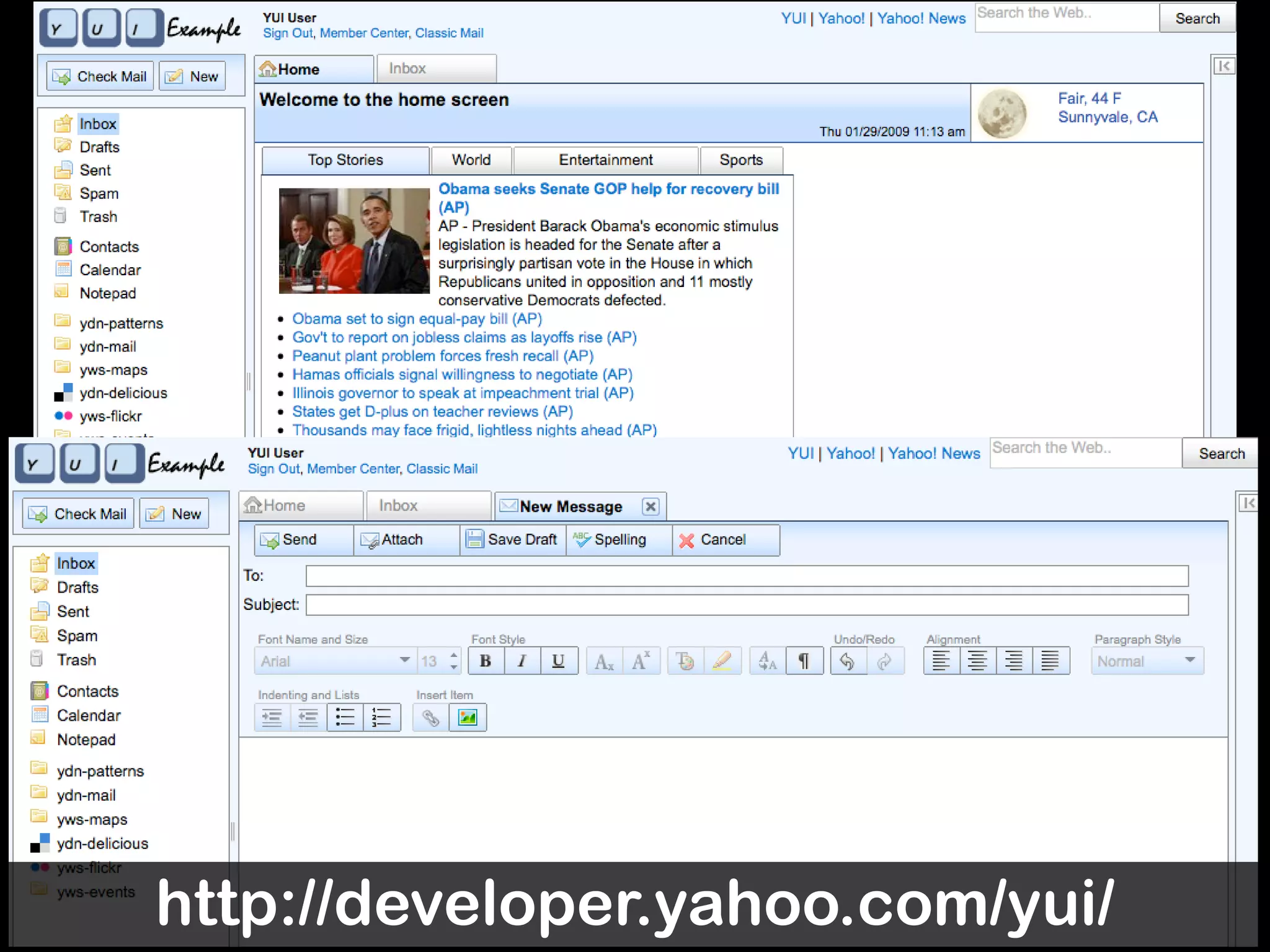Run the Spelling check
This screenshot has height=952, width=1270.
click(619, 540)
